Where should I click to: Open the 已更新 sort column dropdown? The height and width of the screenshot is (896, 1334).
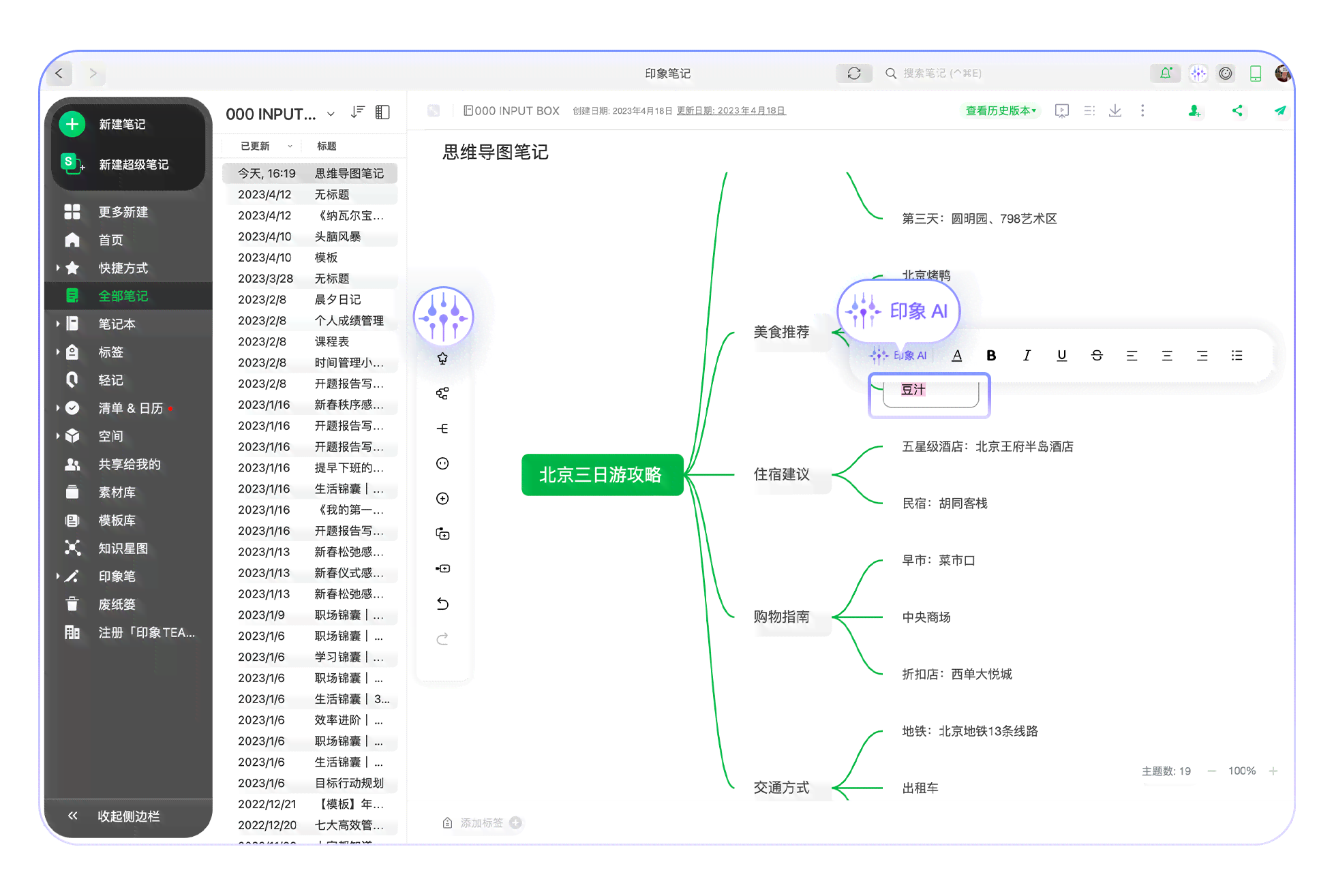[x=290, y=146]
